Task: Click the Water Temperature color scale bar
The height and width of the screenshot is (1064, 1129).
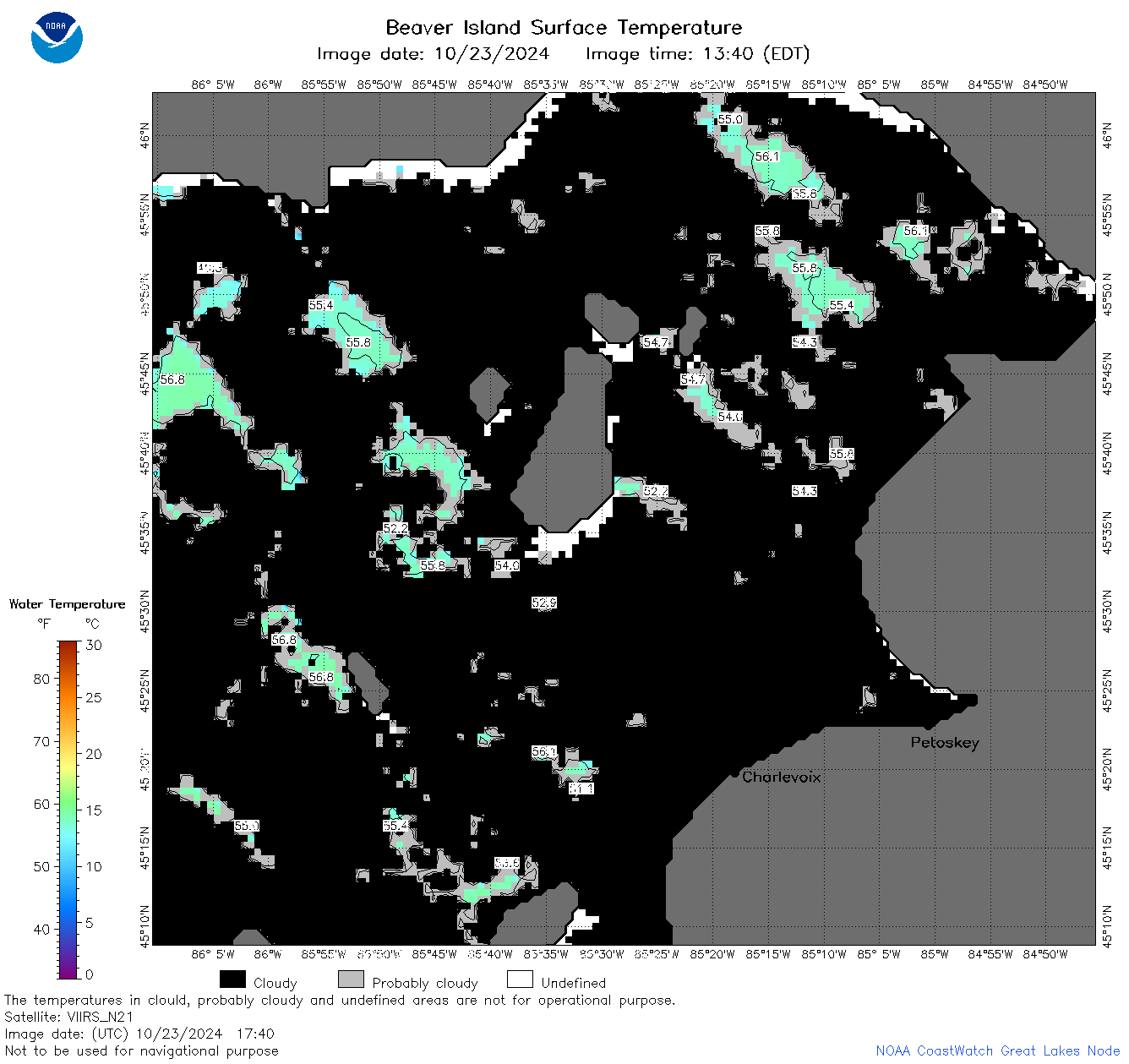Action: coord(68,809)
